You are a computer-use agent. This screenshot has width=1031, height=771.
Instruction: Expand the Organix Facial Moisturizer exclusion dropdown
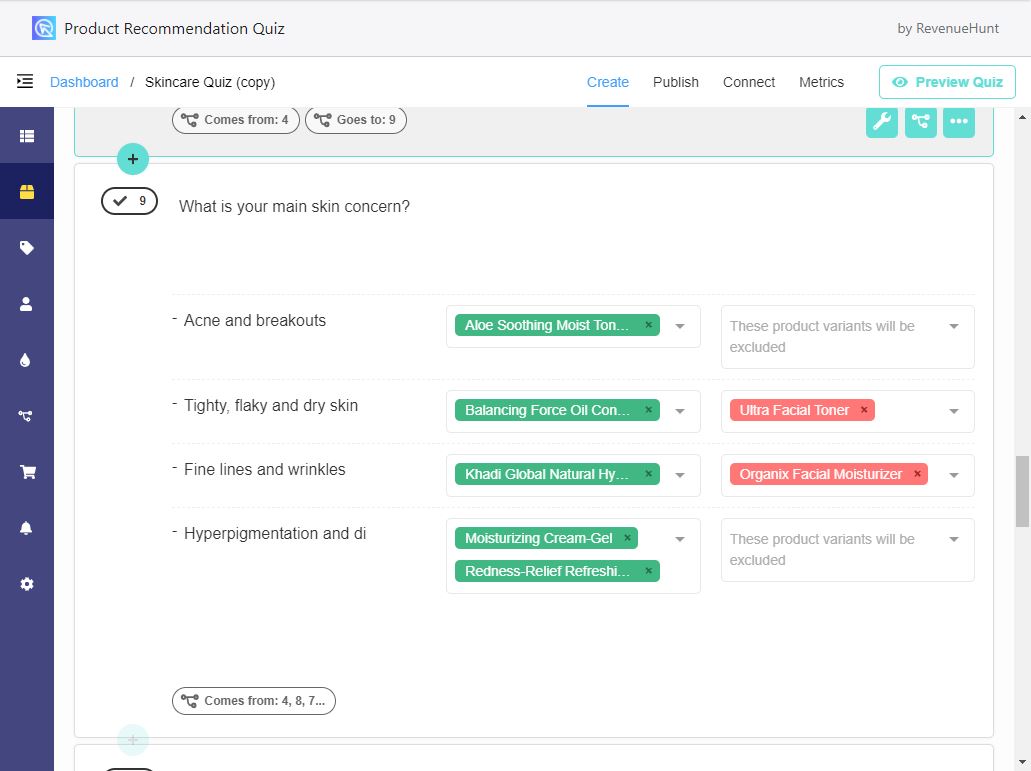tap(953, 475)
